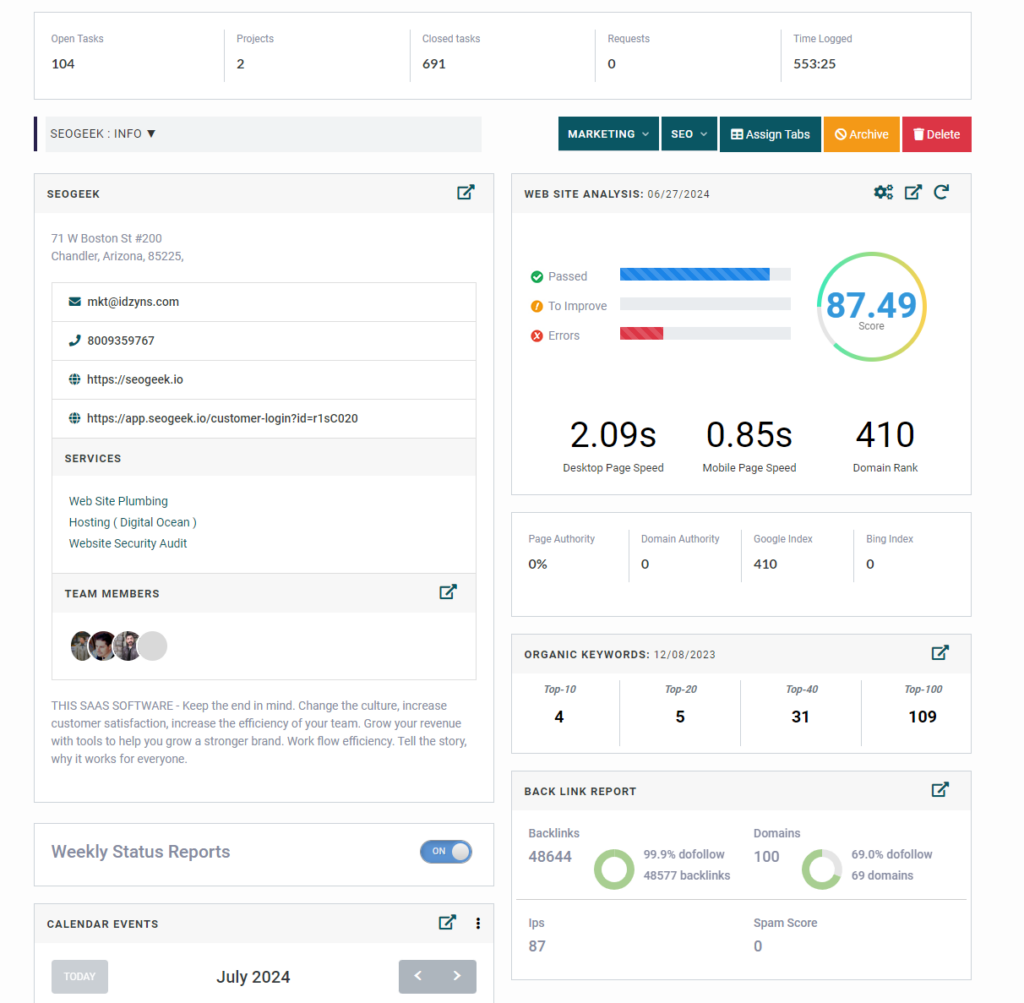Viewport: 1024px width, 1003px height.
Task: Click the Backlinks total 48644
Action: tap(550, 857)
